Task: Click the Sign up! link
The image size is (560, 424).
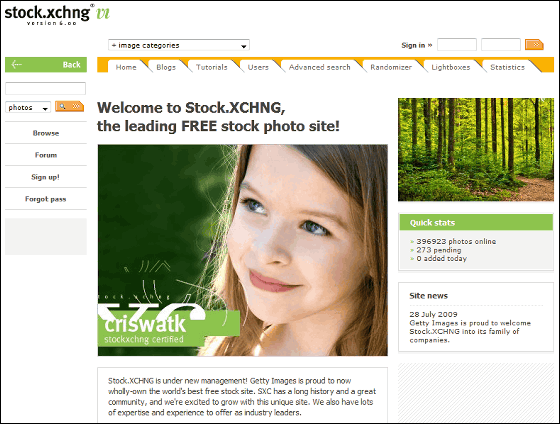Action: point(46,177)
